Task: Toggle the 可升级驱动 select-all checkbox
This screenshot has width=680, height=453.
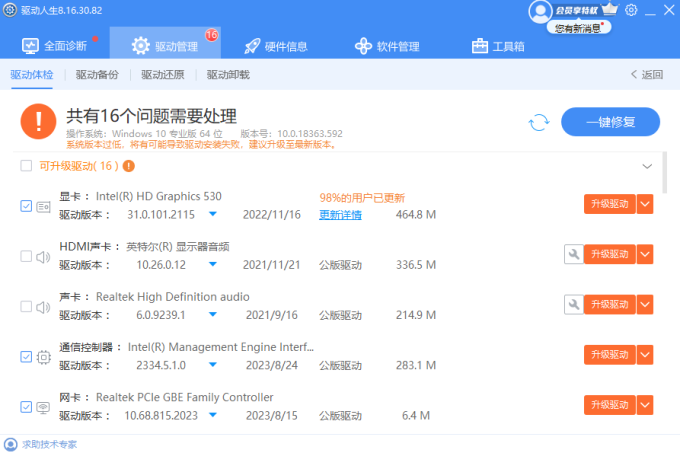Action: tap(26, 166)
